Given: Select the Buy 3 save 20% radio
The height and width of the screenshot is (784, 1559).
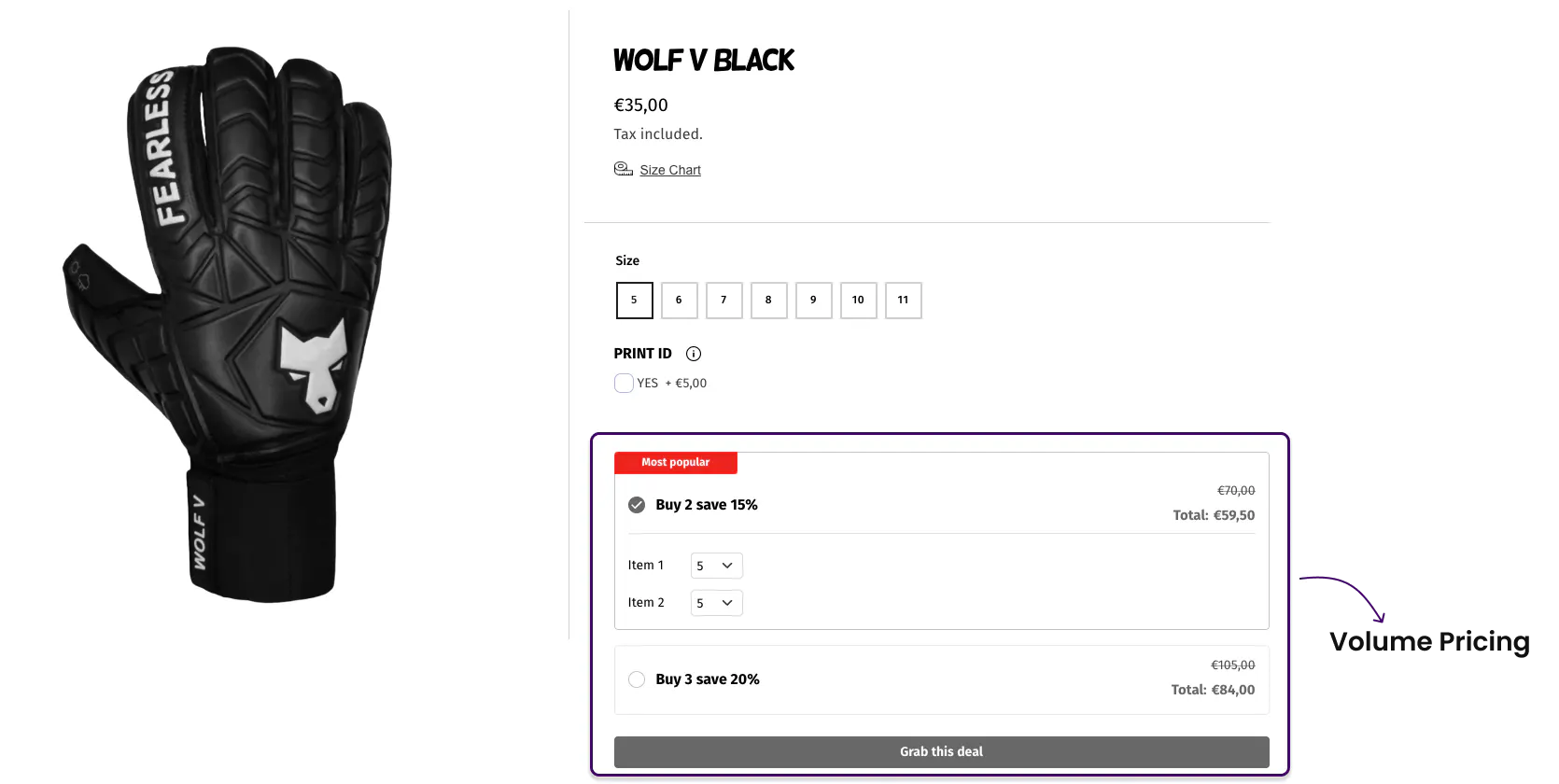Looking at the screenshot, I should coord(637,679).
